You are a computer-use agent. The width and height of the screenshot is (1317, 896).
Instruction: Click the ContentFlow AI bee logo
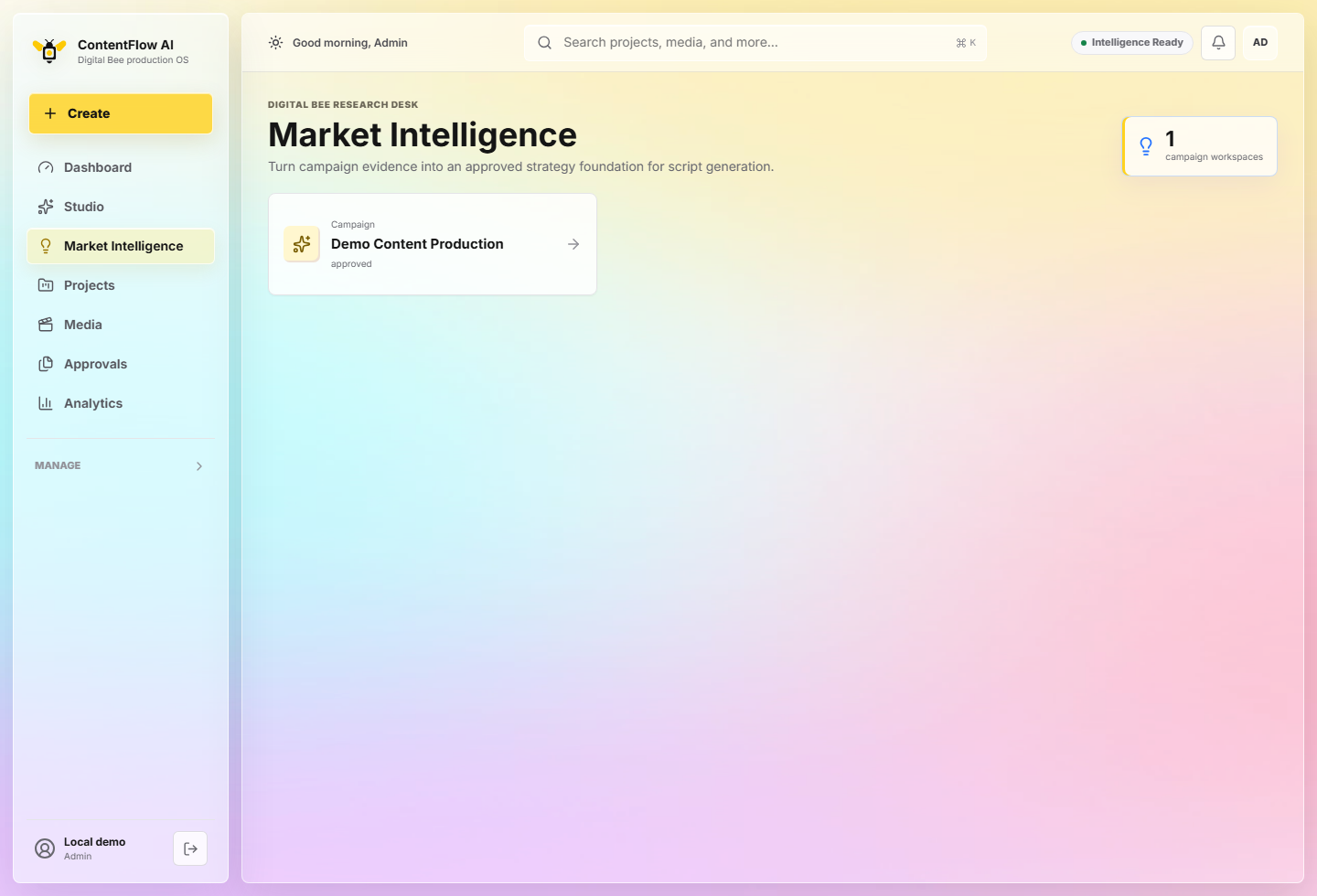49,51
